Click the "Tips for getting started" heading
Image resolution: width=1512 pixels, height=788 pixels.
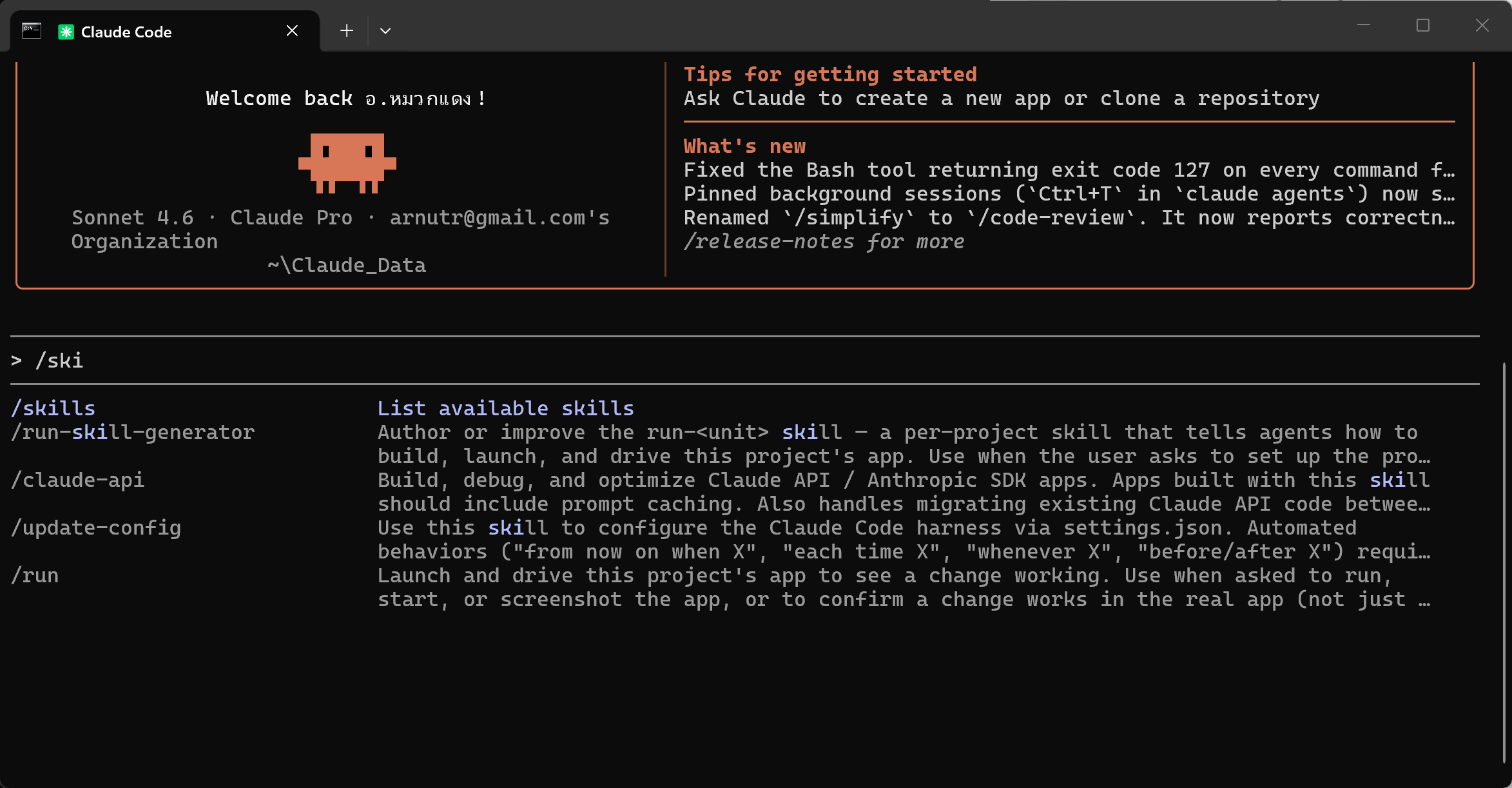point(830,74)
